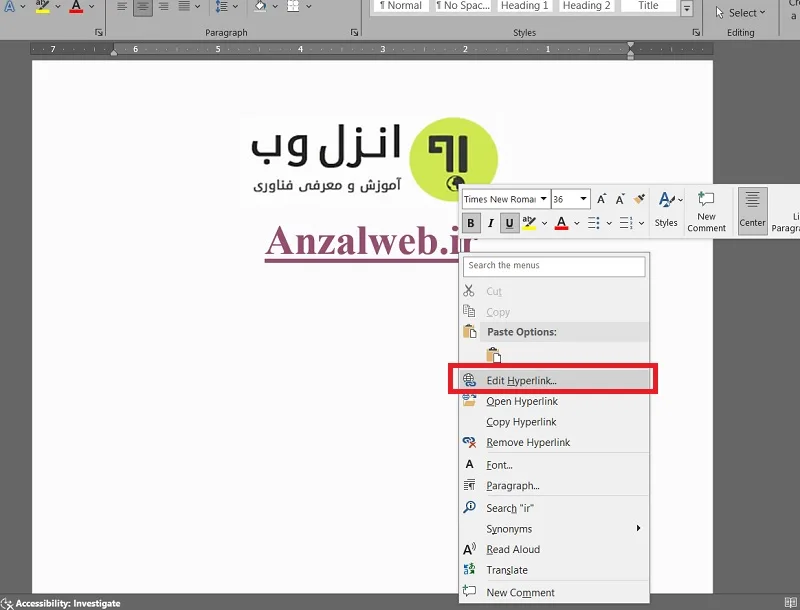Viewport: 800px width, 610px height.
Task: Click the Search the menus field
Action: click(554, 266)
